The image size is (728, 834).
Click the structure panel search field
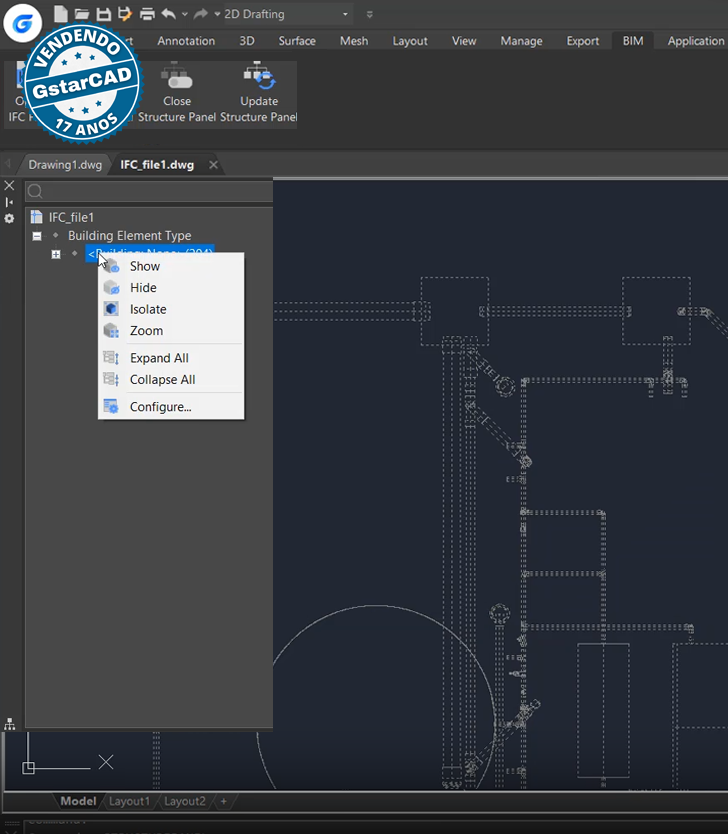click(149, 191)
